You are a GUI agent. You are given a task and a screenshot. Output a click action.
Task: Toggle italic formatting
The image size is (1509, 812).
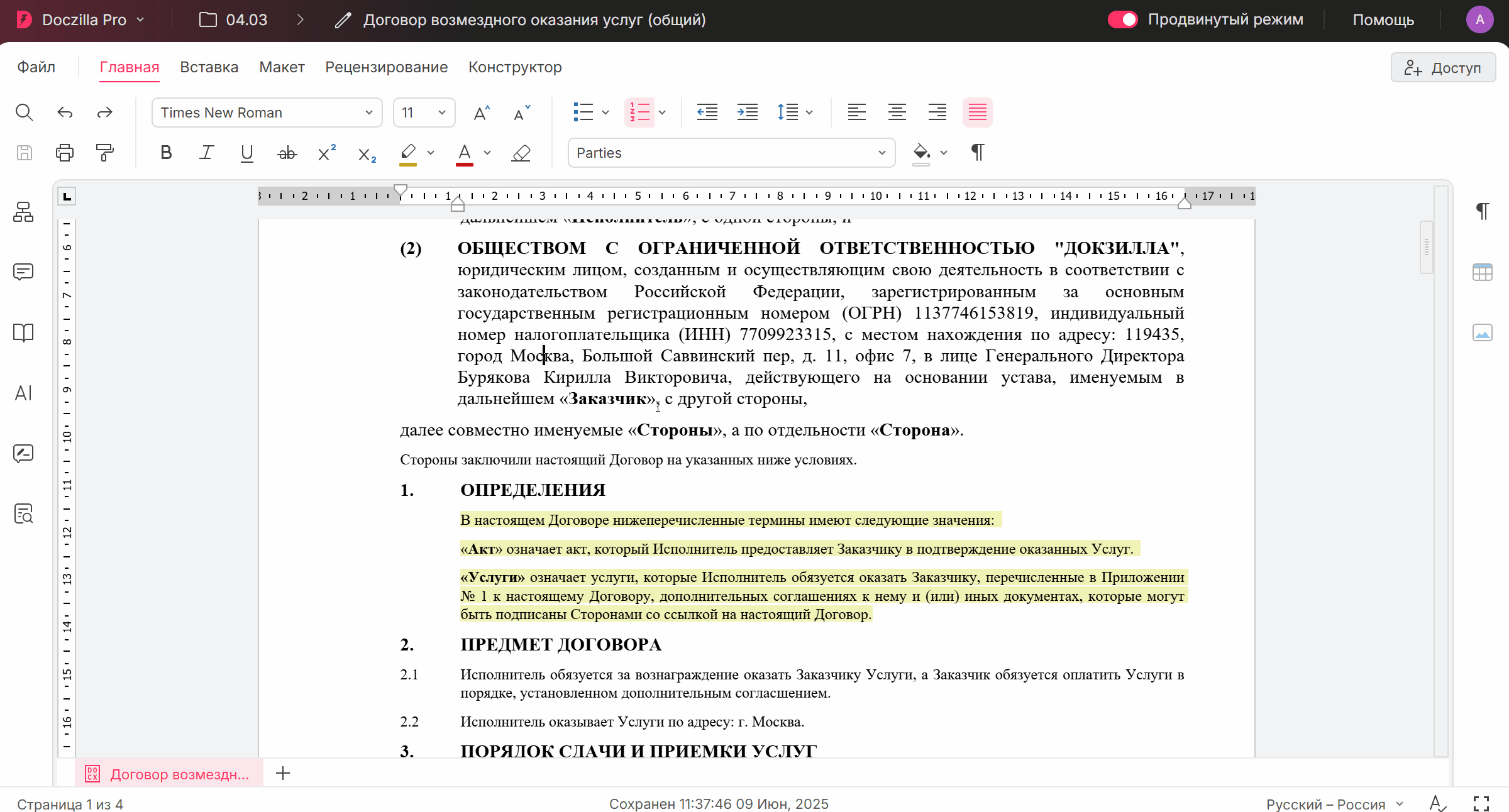click(206, 153)
